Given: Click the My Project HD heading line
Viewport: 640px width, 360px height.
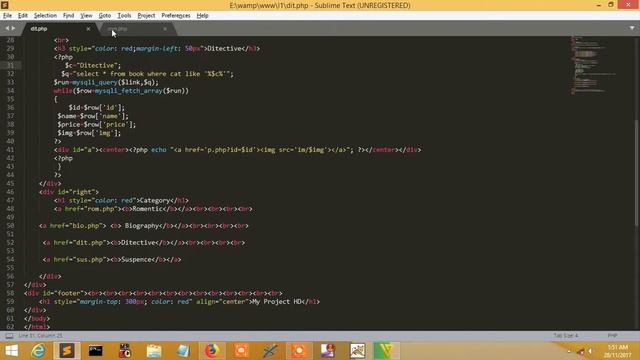Looking at the screenshot, I should click(180, 302).
